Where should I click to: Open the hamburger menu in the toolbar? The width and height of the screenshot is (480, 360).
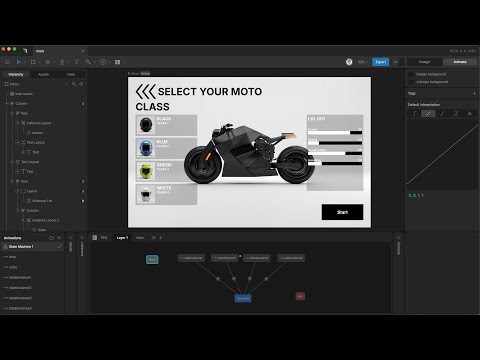[7, 62]
